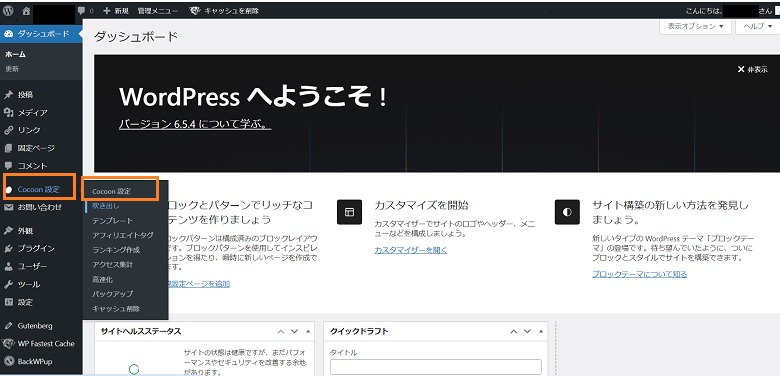Click the paintbrush icon next to 外観
780x376 pixels.
click(8, 231)
